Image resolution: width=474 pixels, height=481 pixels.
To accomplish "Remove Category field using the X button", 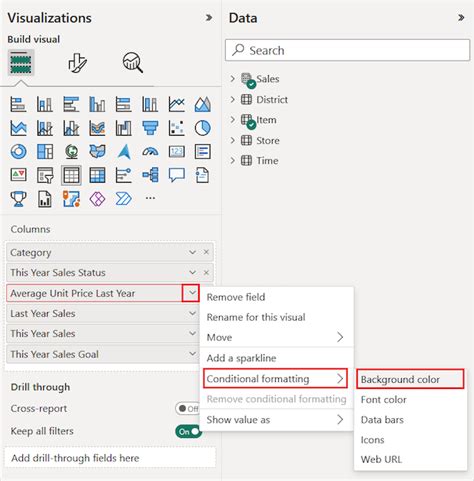I will tap(206, 252).
